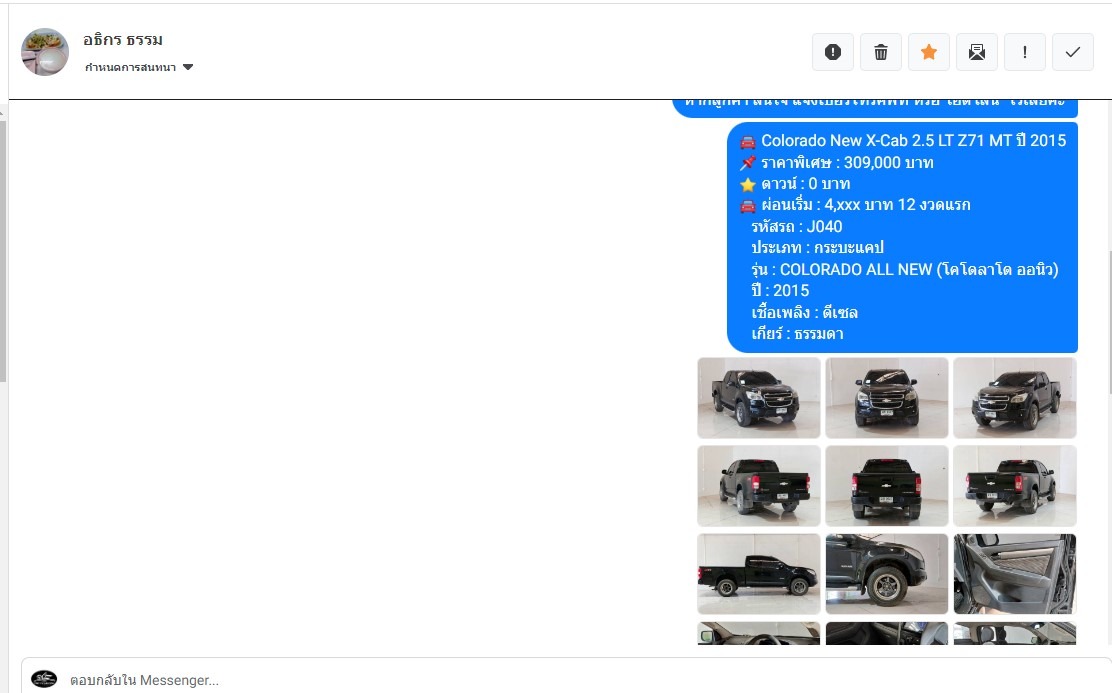The width and height of the screenshot is (1112, 693).
Task: Open first truck photo, front-left view
Action: pyautogui.click(x=759, y=397)
